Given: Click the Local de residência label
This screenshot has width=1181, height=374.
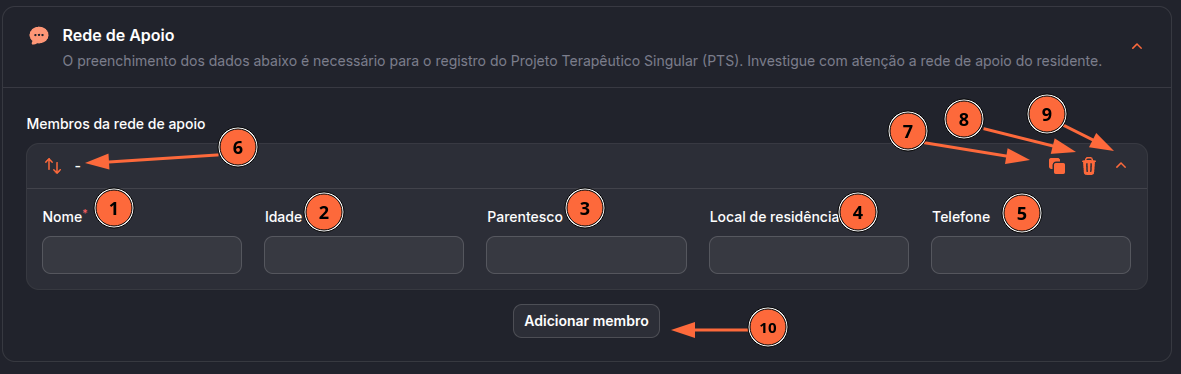Looking at the screenshot, I should coord(774,217).
